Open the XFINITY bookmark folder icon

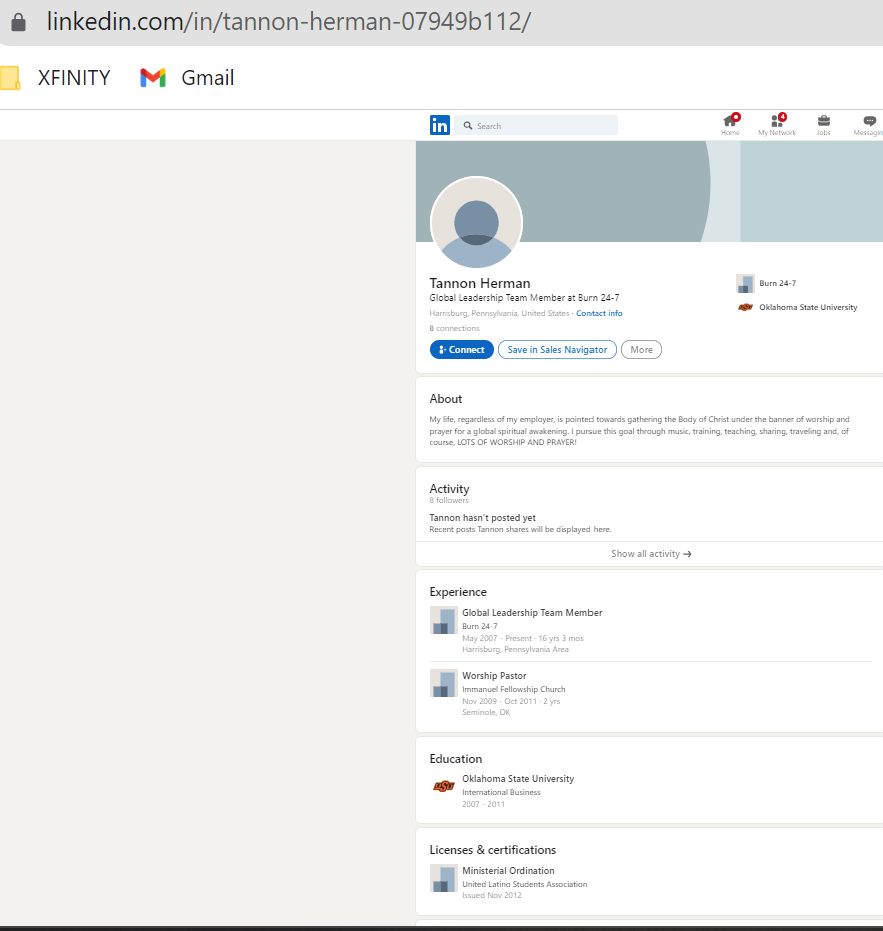pos(10,78)
